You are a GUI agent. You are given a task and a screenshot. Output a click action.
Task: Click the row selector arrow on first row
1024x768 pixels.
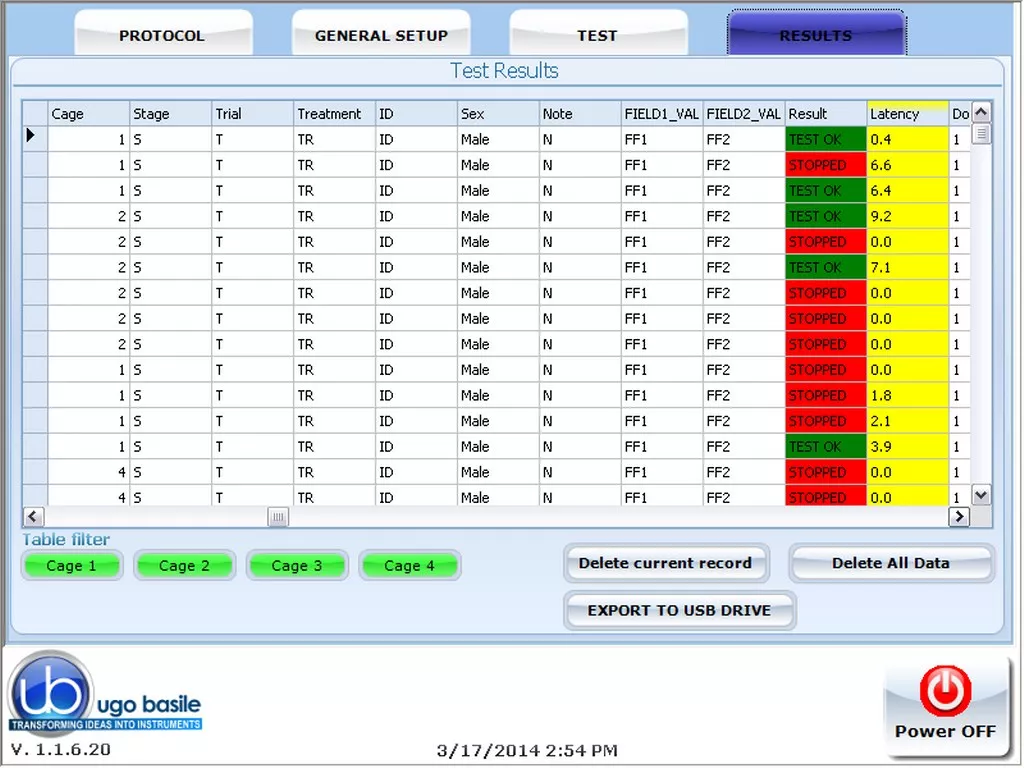point(31,135)
